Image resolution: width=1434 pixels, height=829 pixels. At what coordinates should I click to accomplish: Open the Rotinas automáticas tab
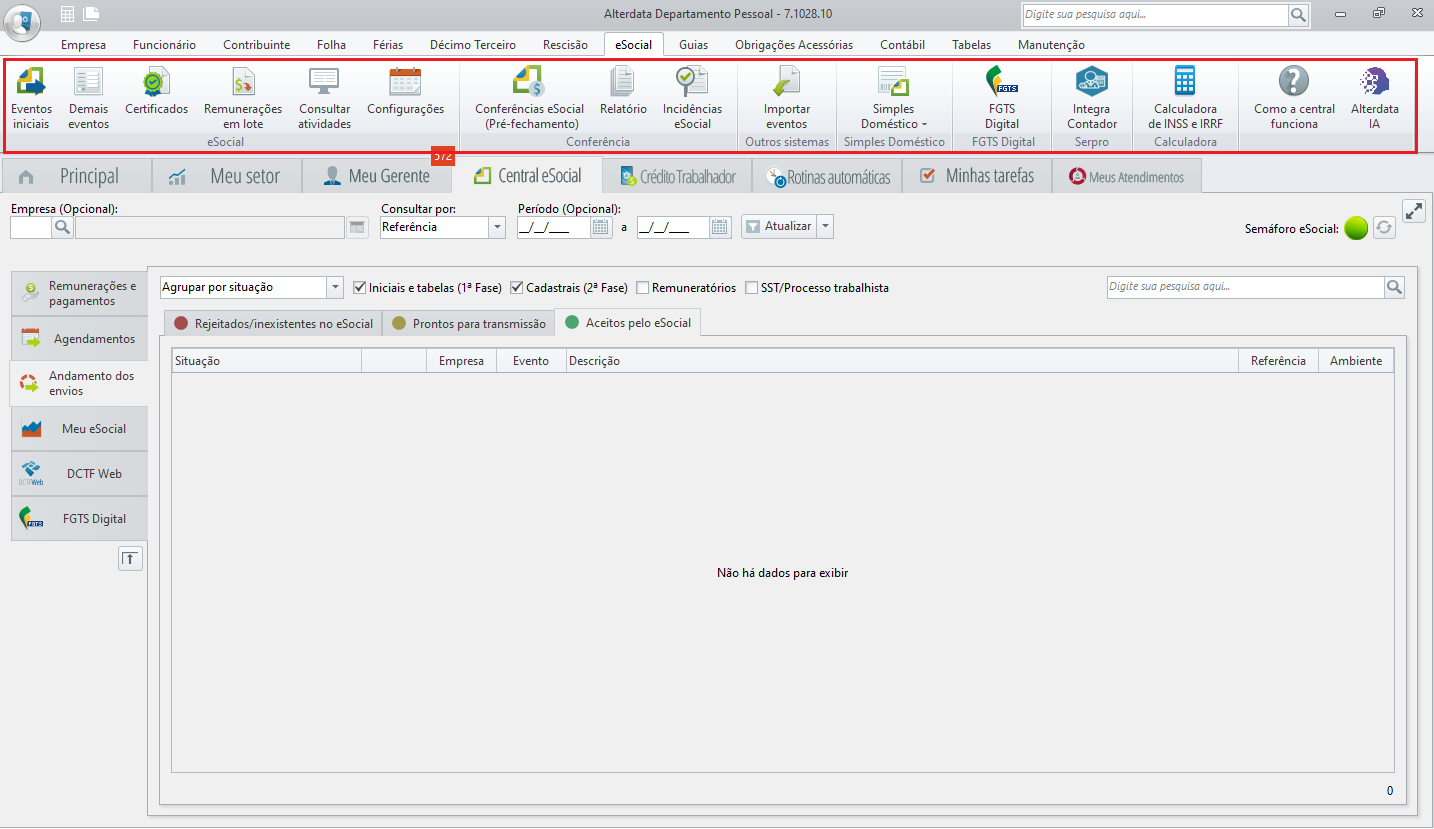tap(827, 176)
